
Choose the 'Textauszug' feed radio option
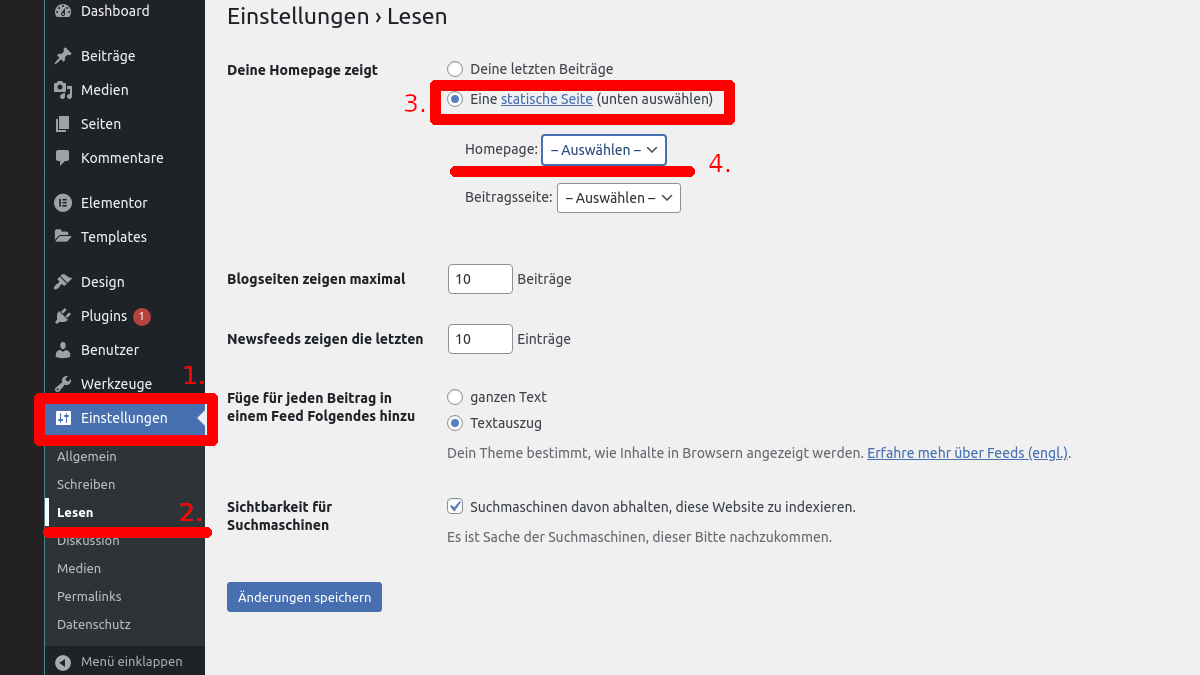(x=455, y=423)
